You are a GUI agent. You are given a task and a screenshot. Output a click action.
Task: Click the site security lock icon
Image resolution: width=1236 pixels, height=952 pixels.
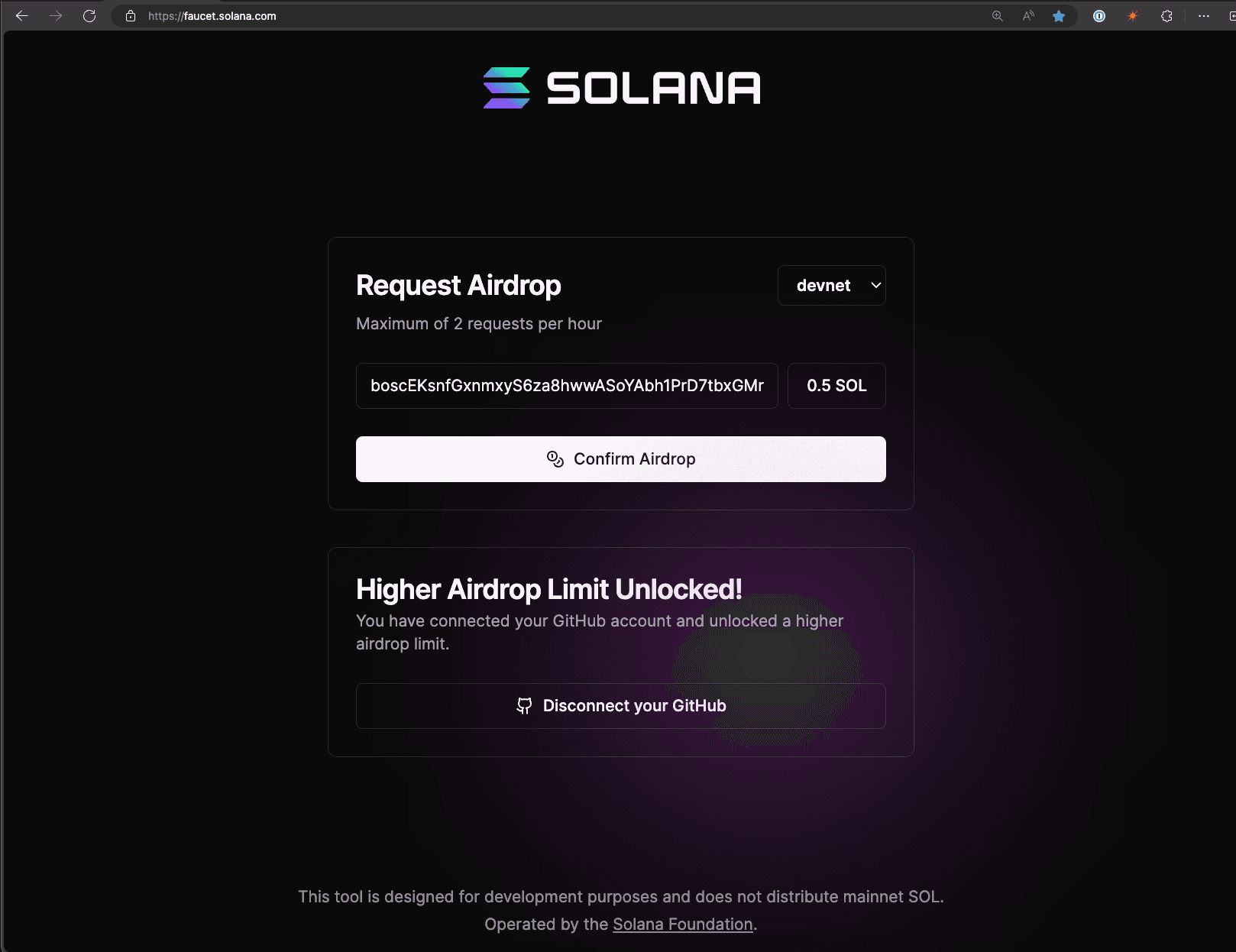128,15
